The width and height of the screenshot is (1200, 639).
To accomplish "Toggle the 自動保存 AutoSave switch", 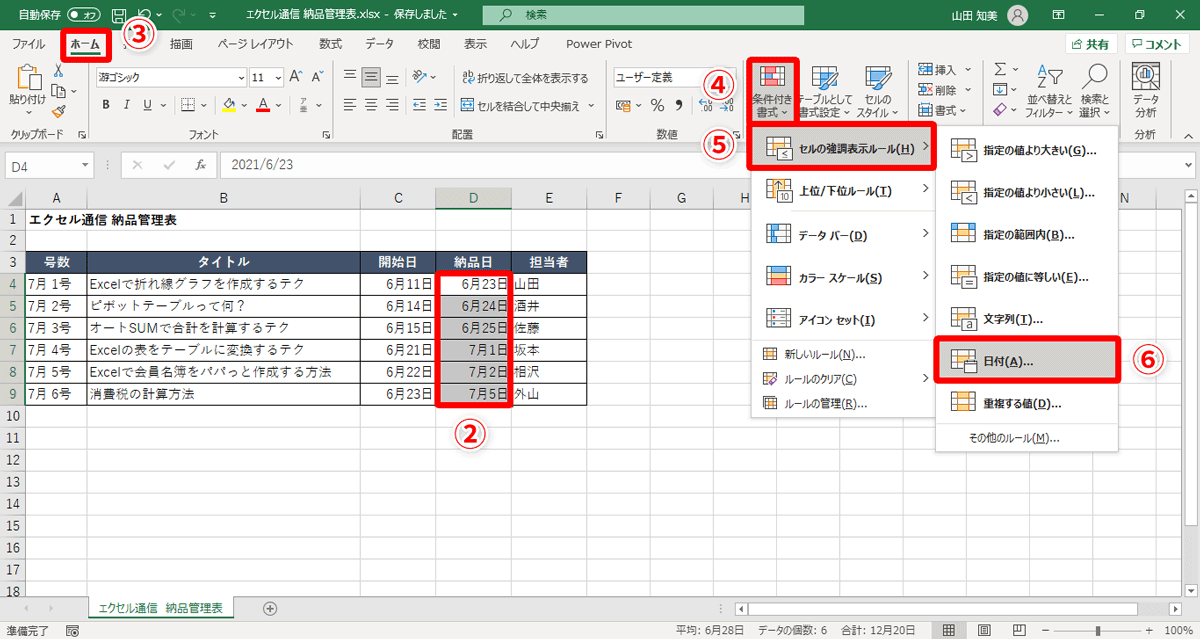I will [84, 15].
